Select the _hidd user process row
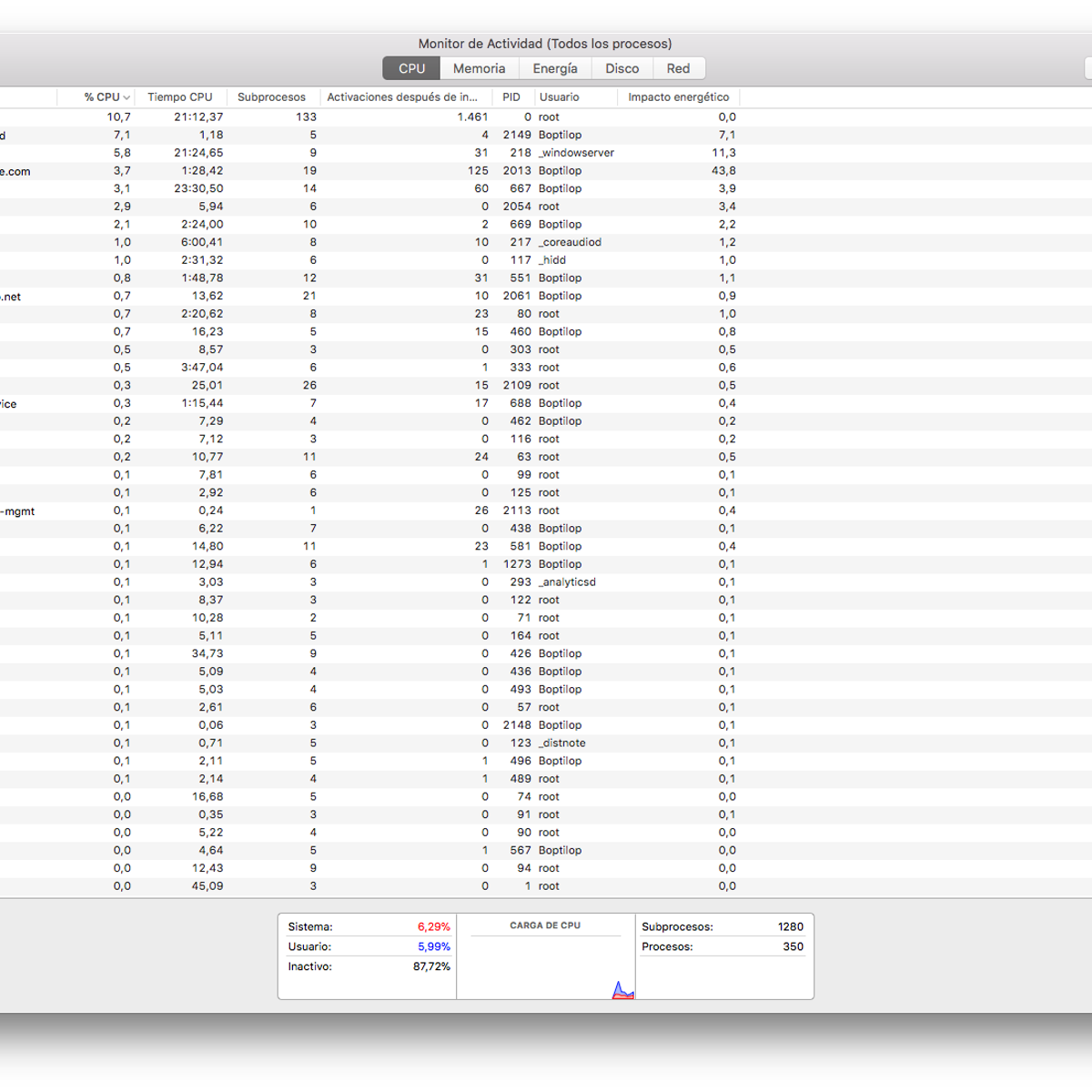Screen dimensions: 1092x1092 point(552,260)
